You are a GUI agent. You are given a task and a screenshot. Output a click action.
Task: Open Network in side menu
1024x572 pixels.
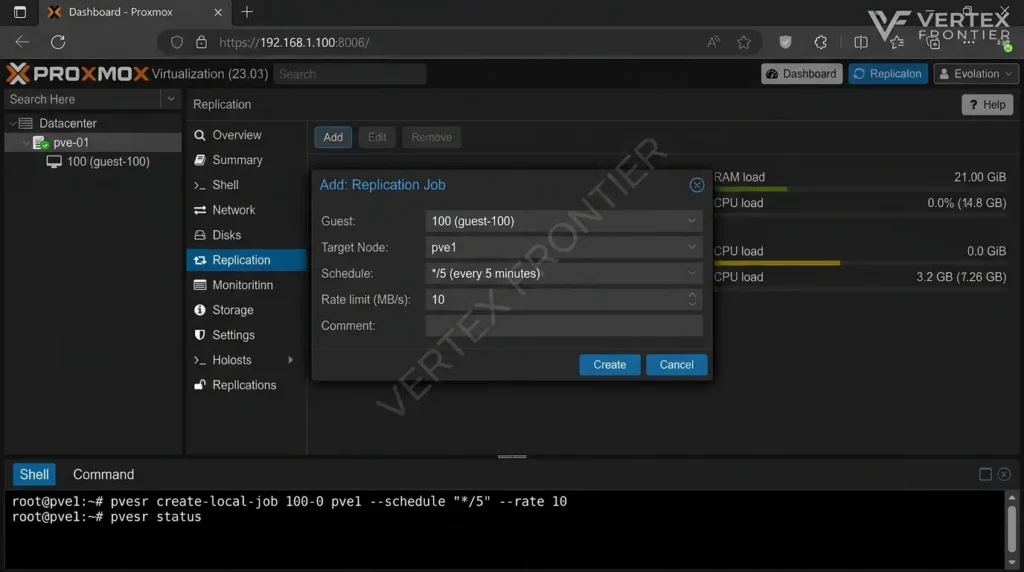(233, 210)
